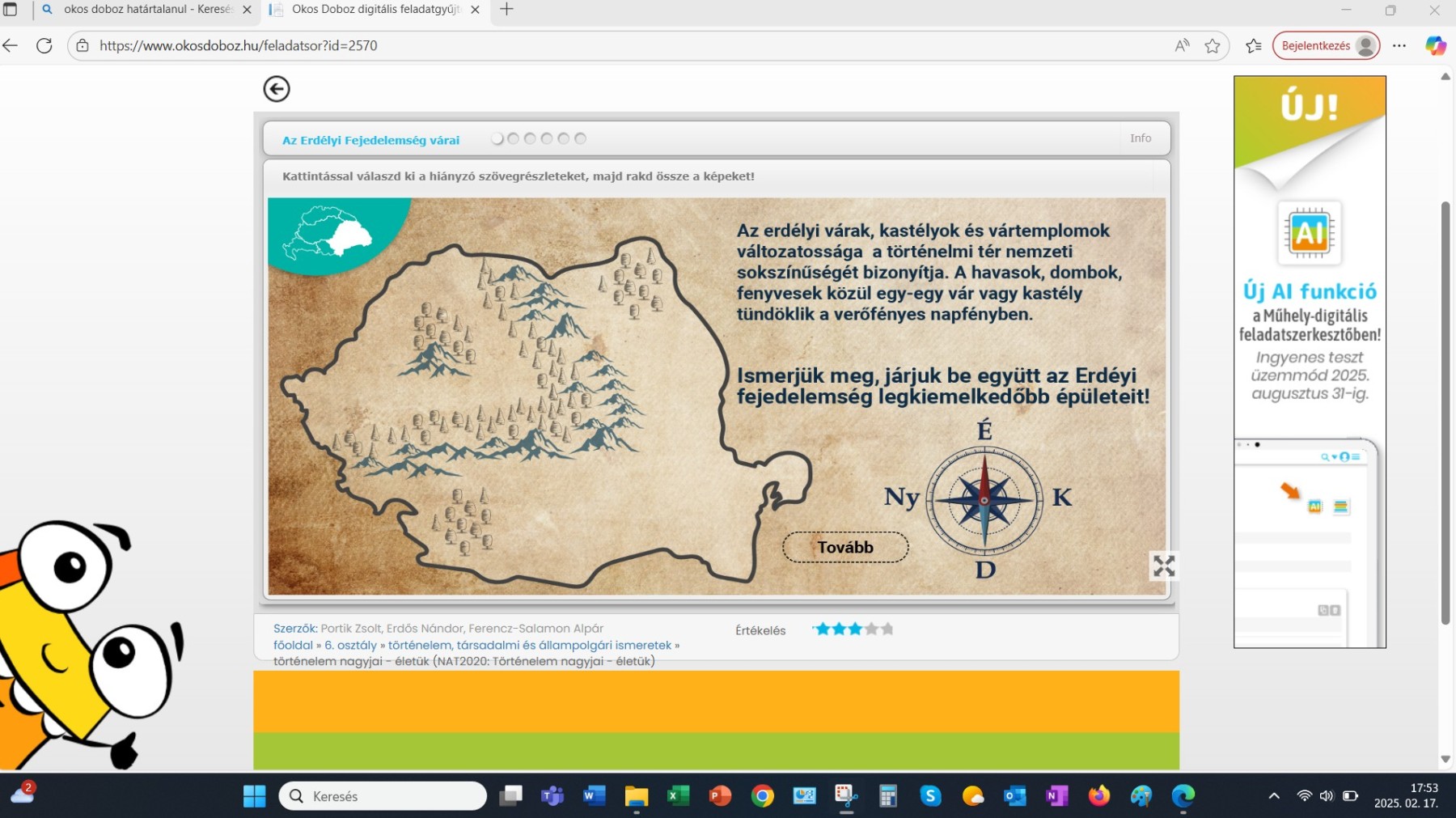Screen dimensions: 1456x818
Task: Open the Info panel of the exercise
Action: [1140, 138]
